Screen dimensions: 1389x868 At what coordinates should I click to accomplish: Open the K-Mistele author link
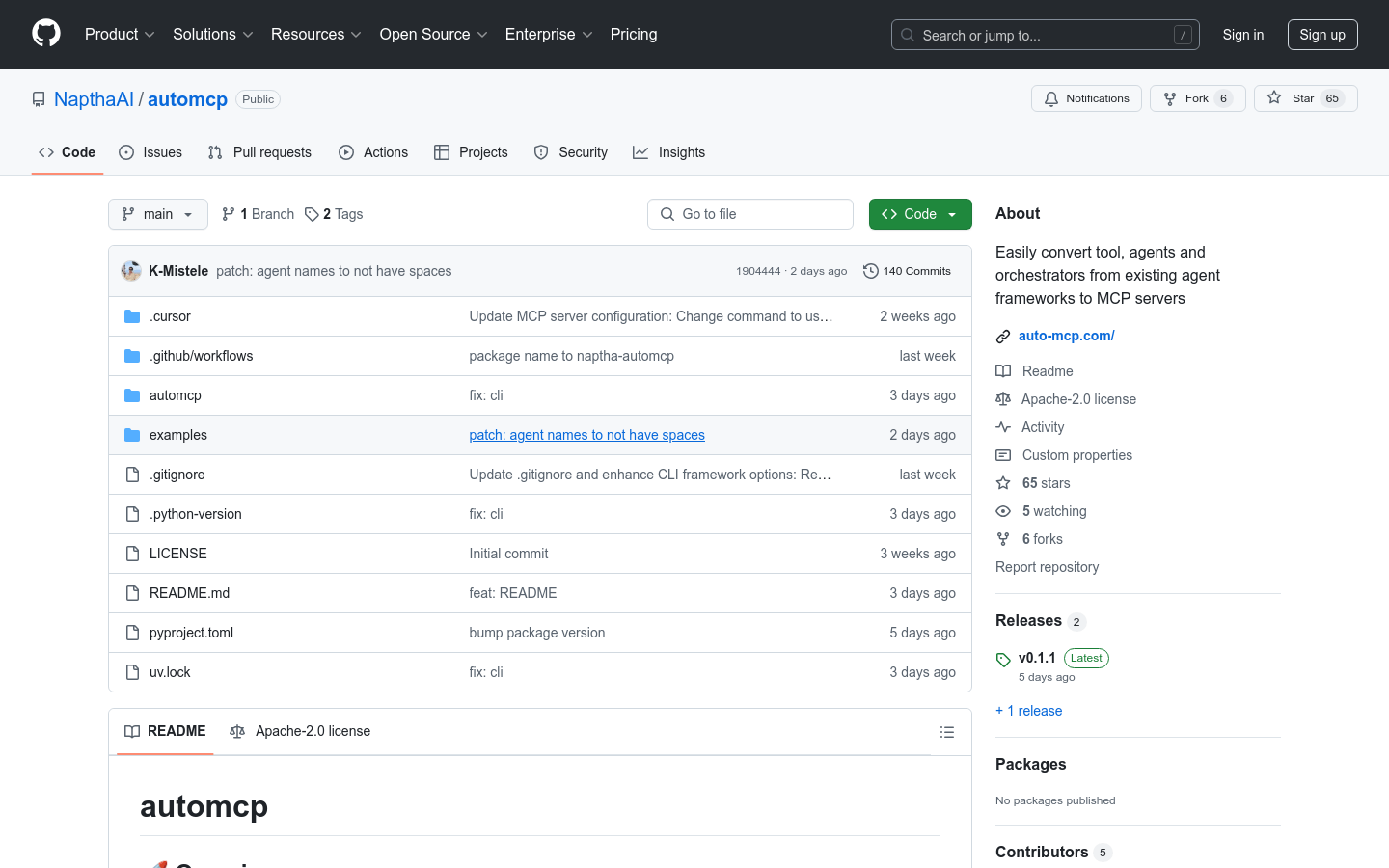click(178, 271)
